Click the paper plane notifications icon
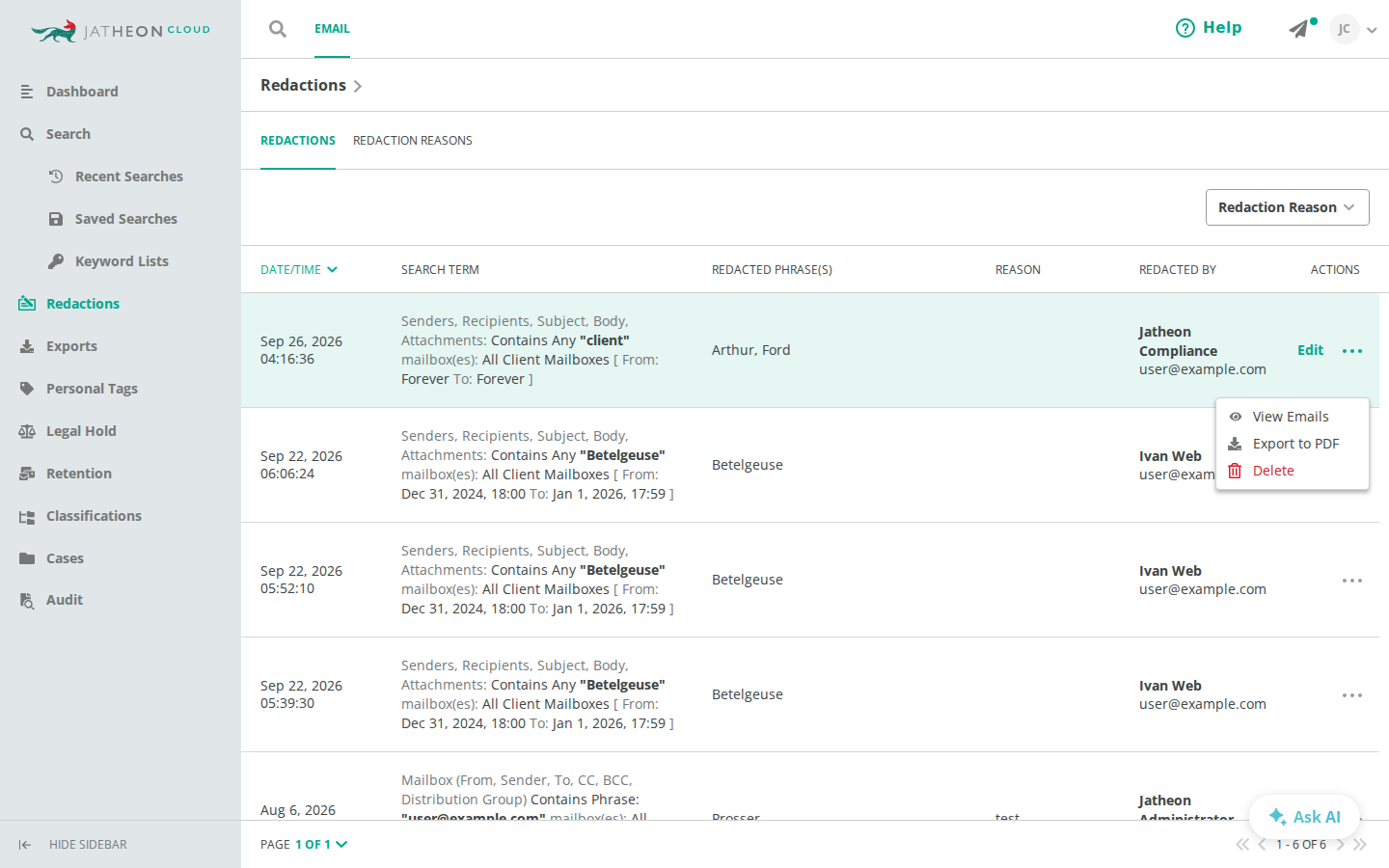Screen dimensions: 1389x868 1299,29
